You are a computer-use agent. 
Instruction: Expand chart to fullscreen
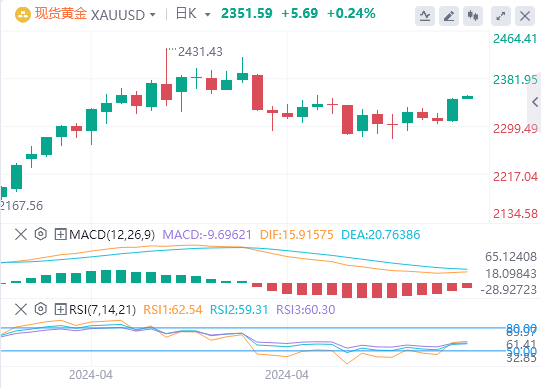click(x=501, y=16)
